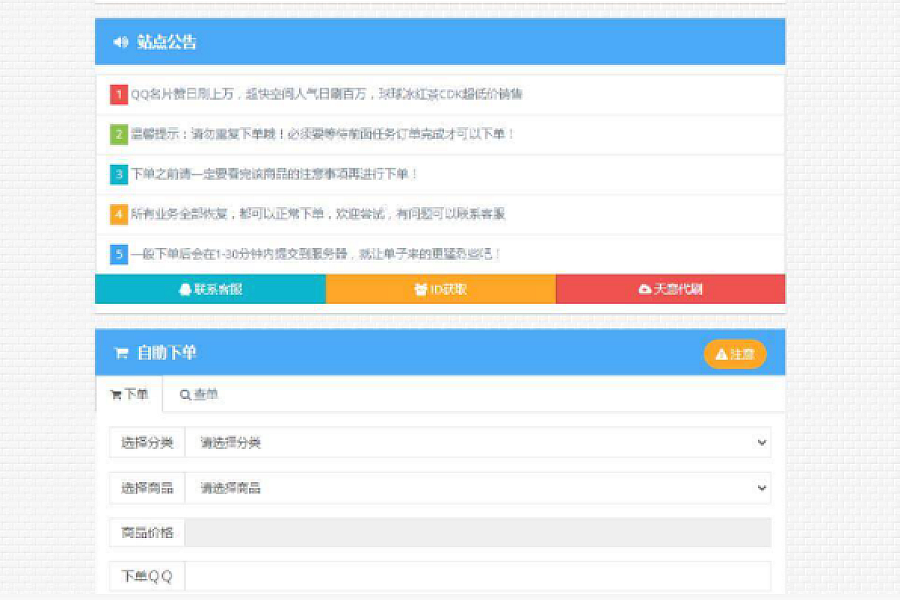Viewport: 900px width, 600px height.
Task: Click the QQ icon in 联系客服 button
Action: coord(185,289)
